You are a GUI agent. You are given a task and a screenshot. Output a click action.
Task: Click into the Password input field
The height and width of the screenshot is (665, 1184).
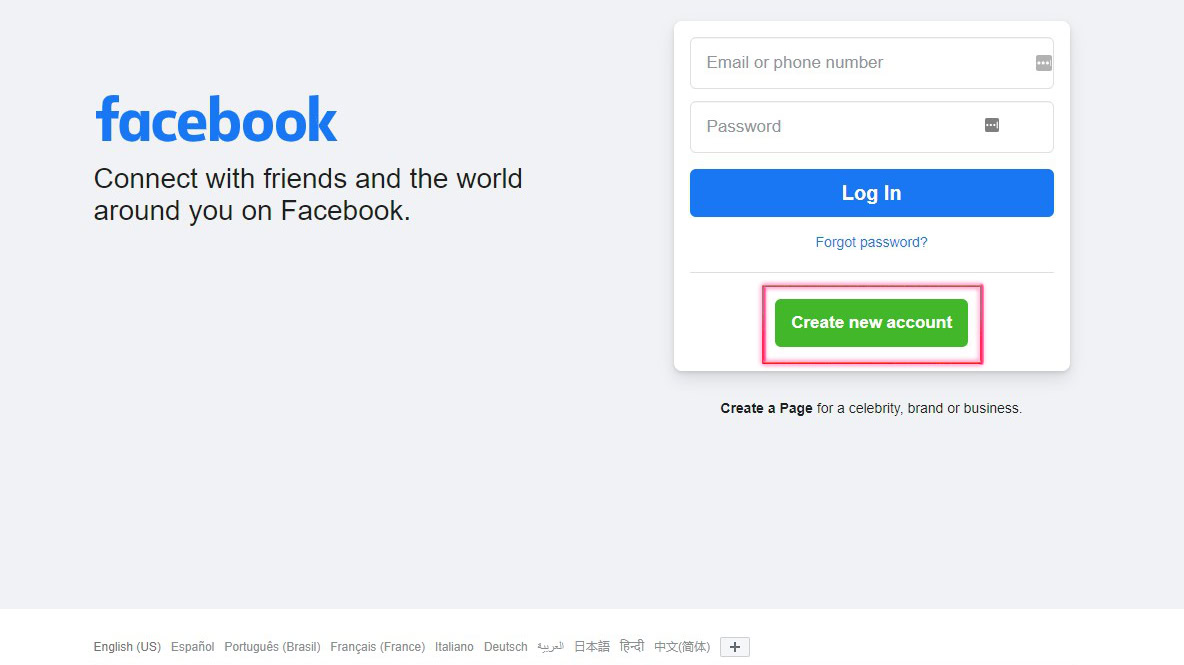tap(840, 127)
